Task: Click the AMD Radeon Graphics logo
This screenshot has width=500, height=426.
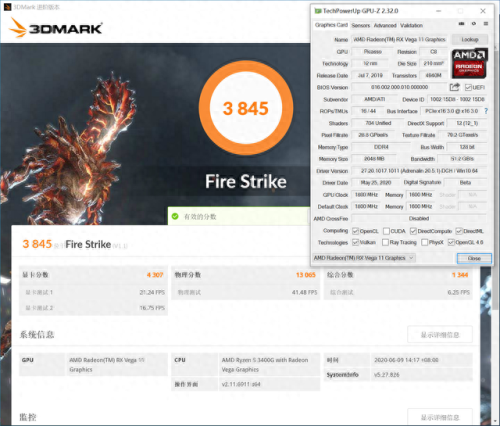Action: (469, 64)
